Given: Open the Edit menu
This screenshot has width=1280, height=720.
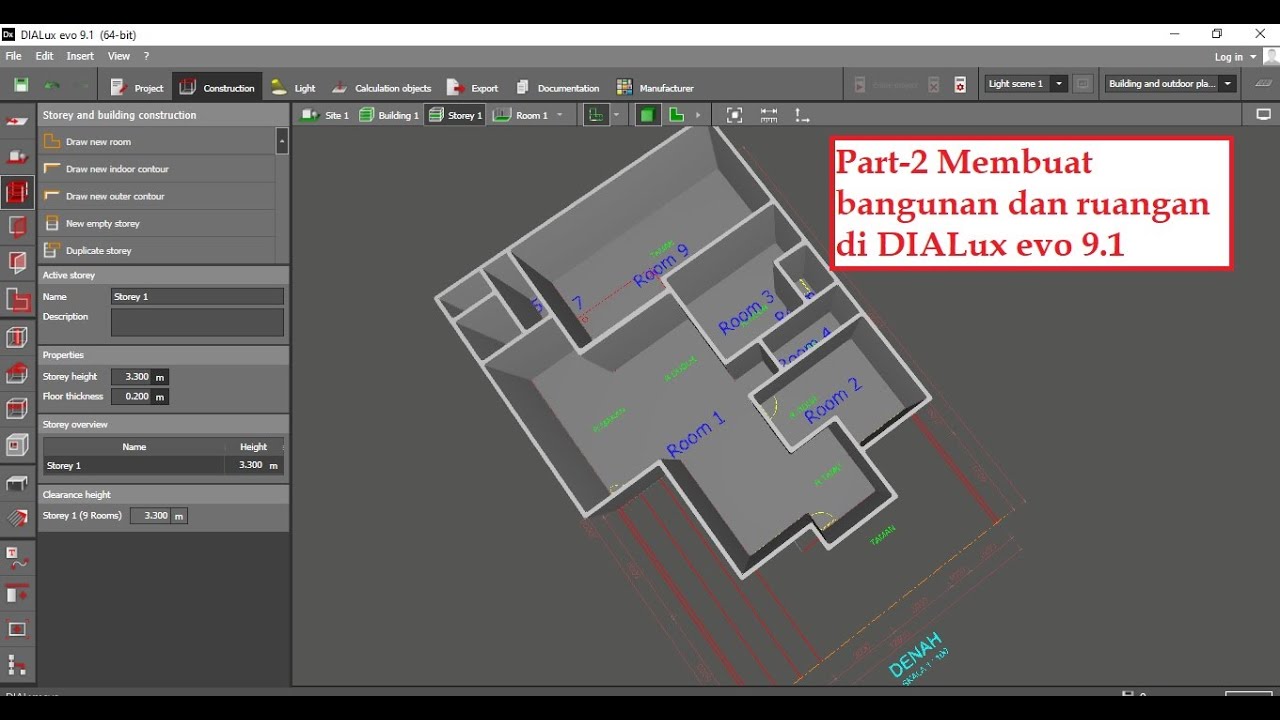Looking at the screenshot, I should pyautogui.click(x=45, y=56).
